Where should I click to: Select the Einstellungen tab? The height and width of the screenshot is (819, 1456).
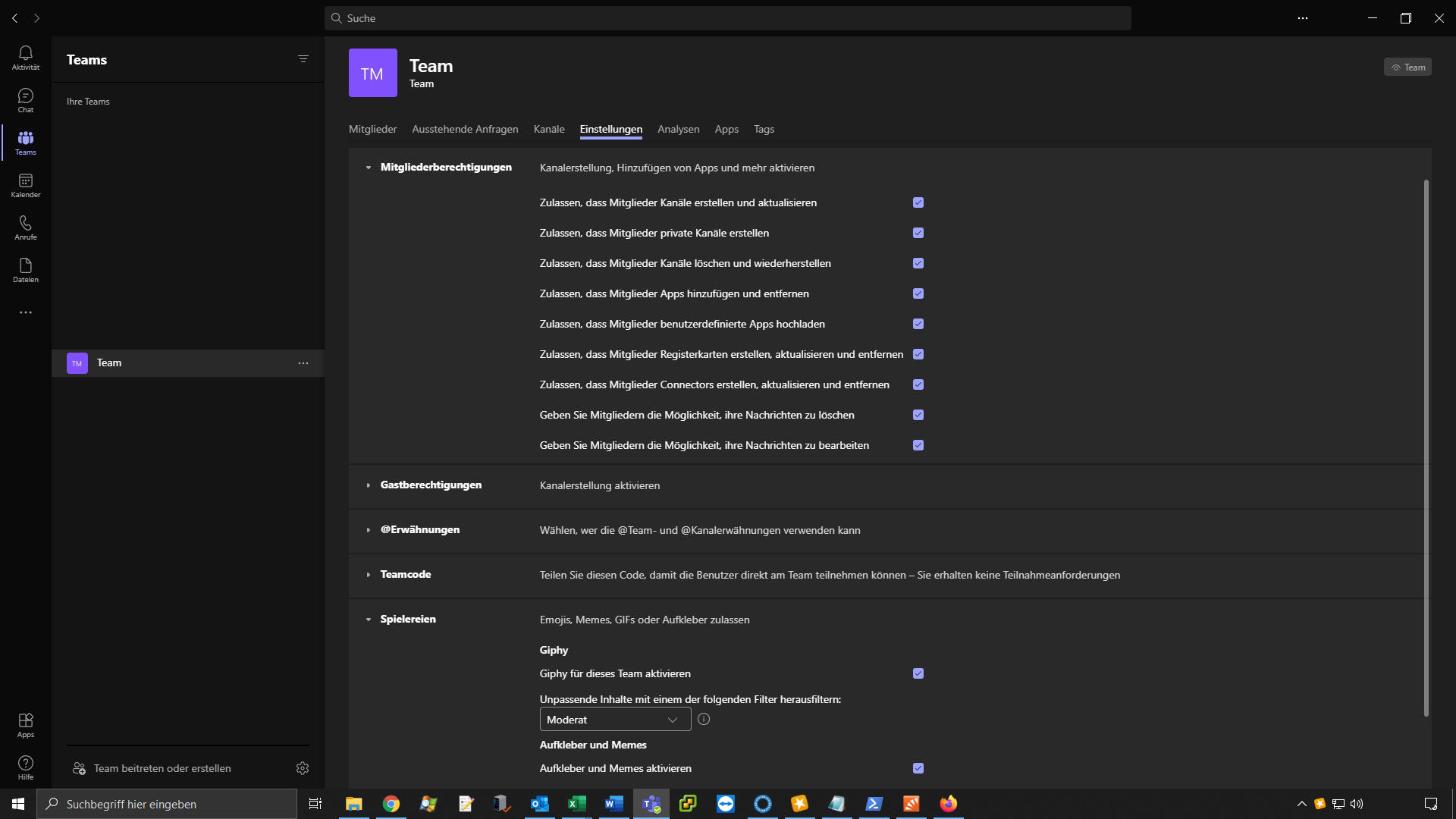point(611,130)
